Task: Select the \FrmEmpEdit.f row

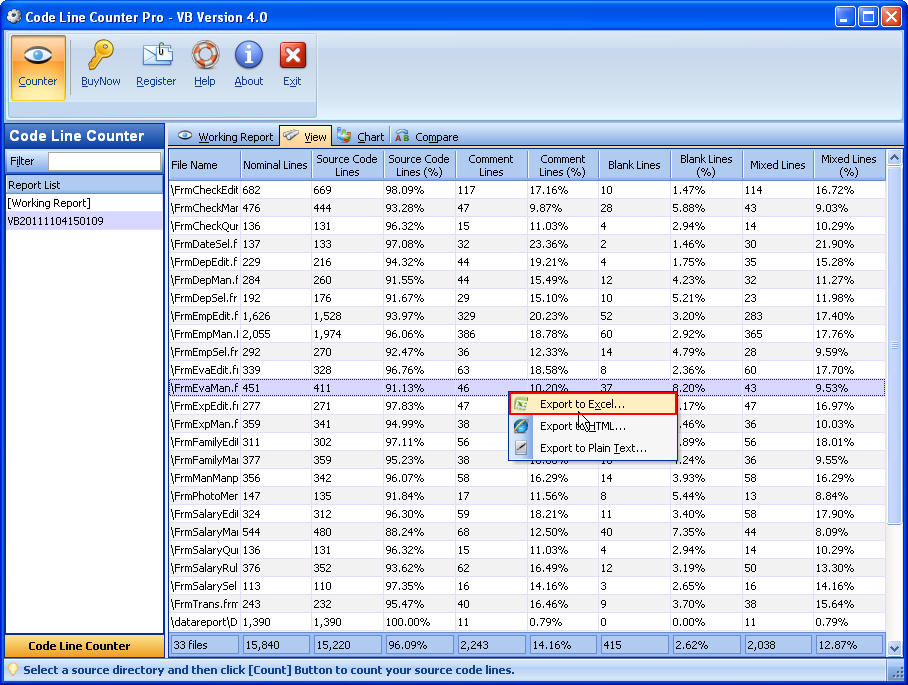Action: pos(527,316)
